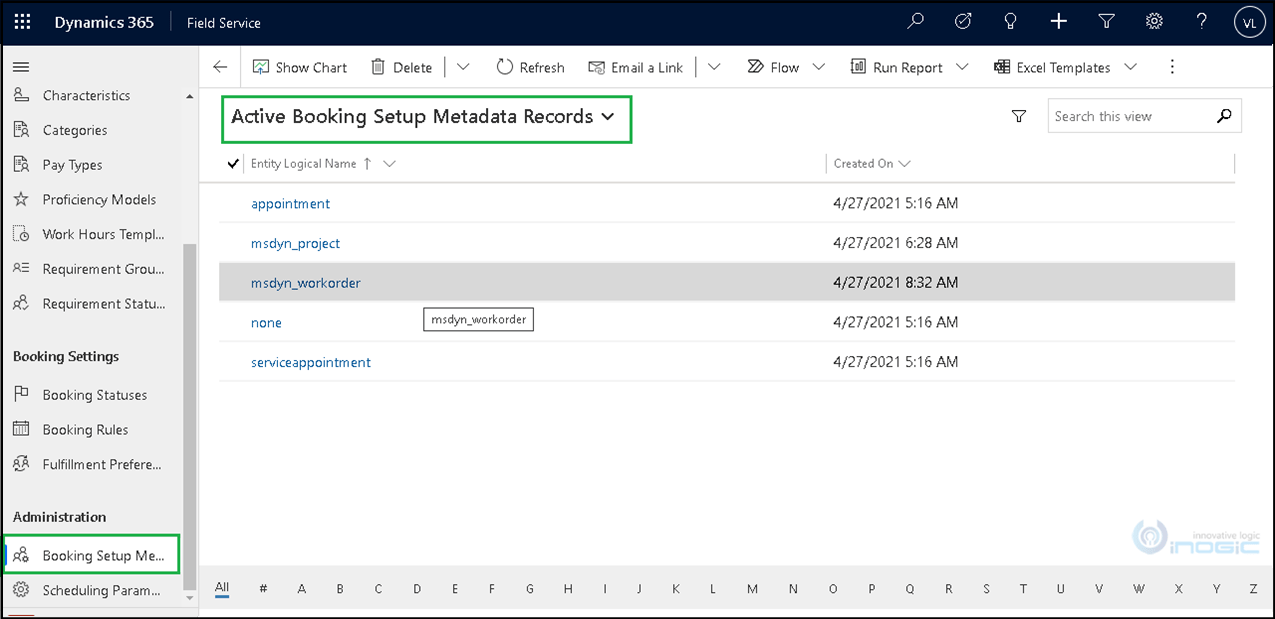The height and width of the screenshot is (619, 1275).
Task: Click the search magnifier in top bar
Action: coord(915,21)
